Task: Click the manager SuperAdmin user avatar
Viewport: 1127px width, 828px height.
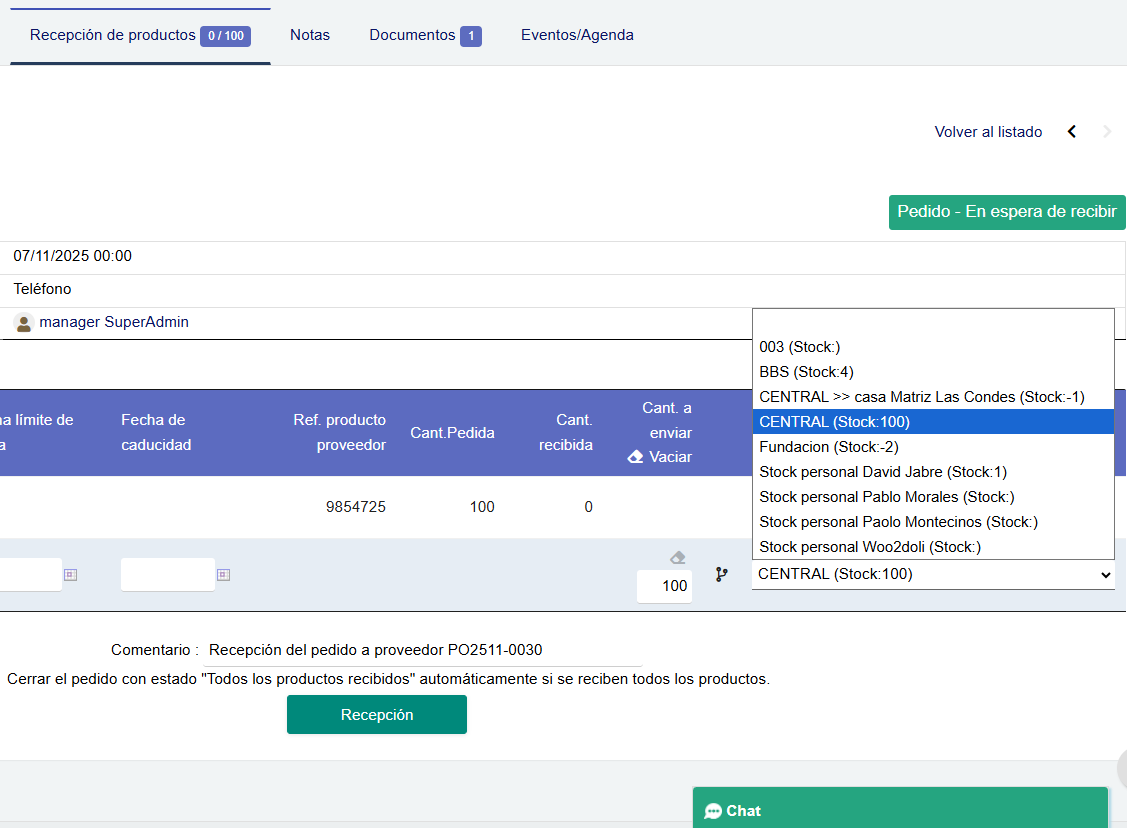Action: [23, 323]
